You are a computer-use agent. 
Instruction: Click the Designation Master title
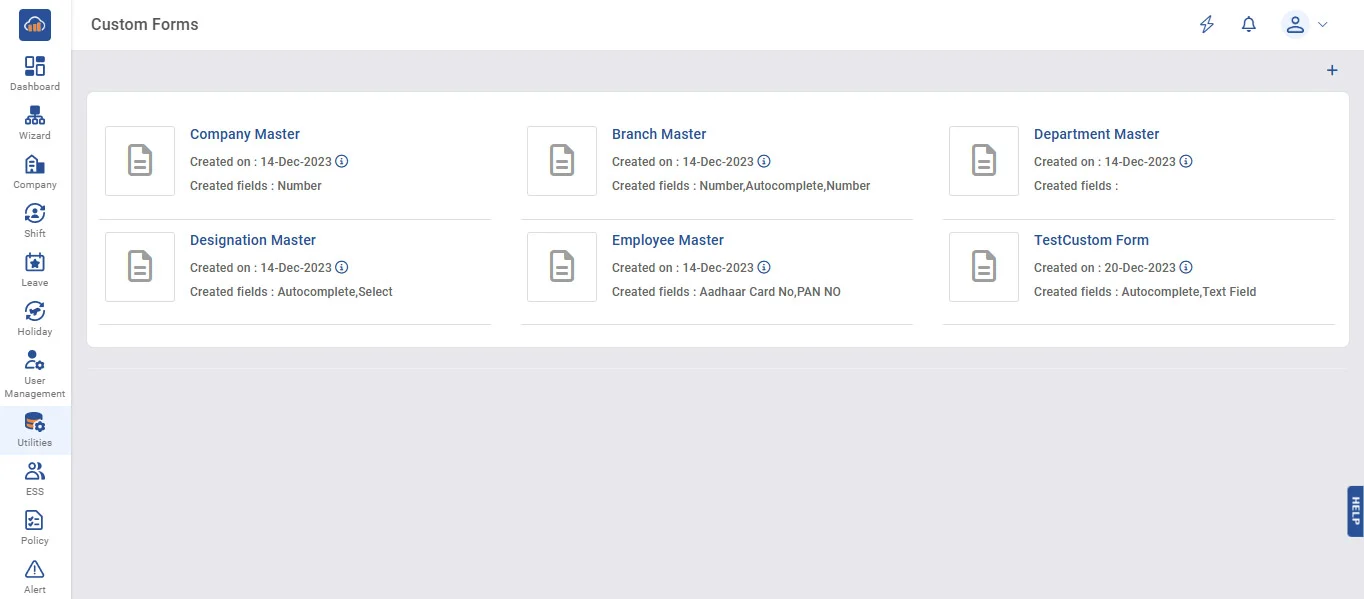(253, 240)
